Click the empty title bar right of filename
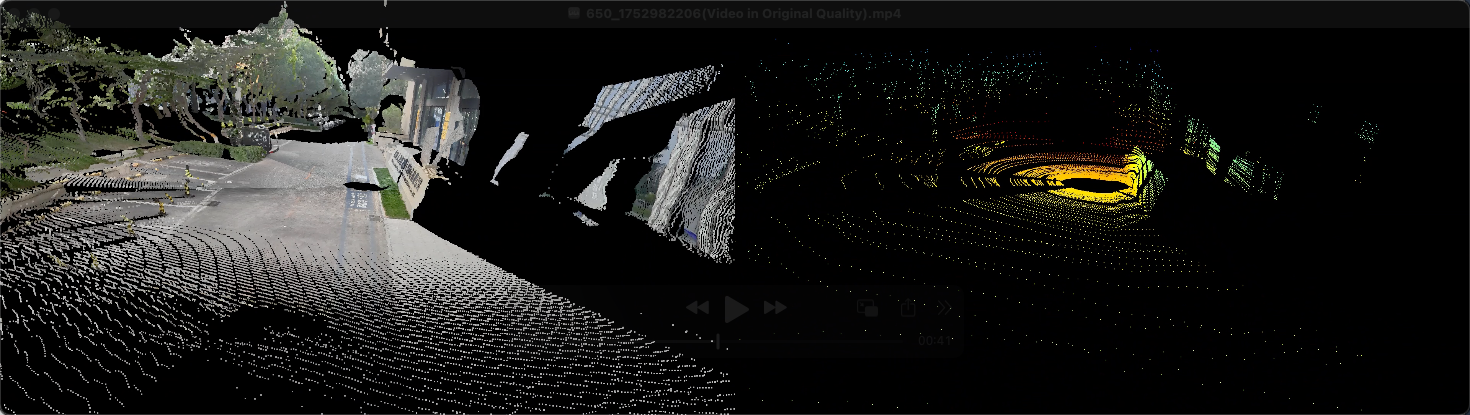Screen dimensions: 1470x415 coord(1150,13)
